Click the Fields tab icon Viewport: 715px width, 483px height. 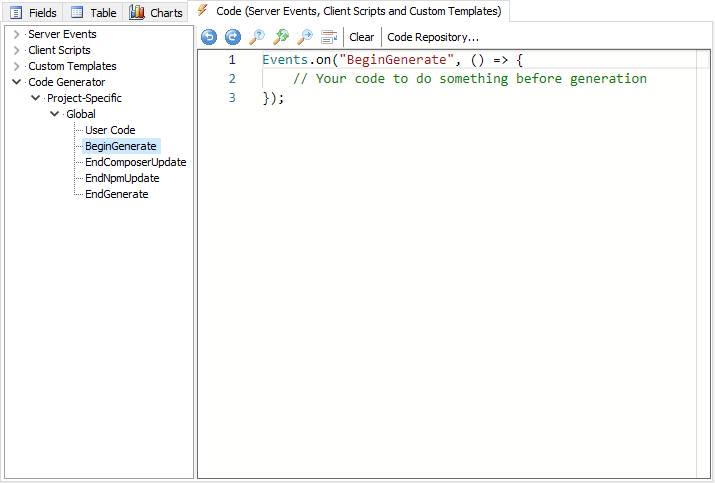point(16,13)
